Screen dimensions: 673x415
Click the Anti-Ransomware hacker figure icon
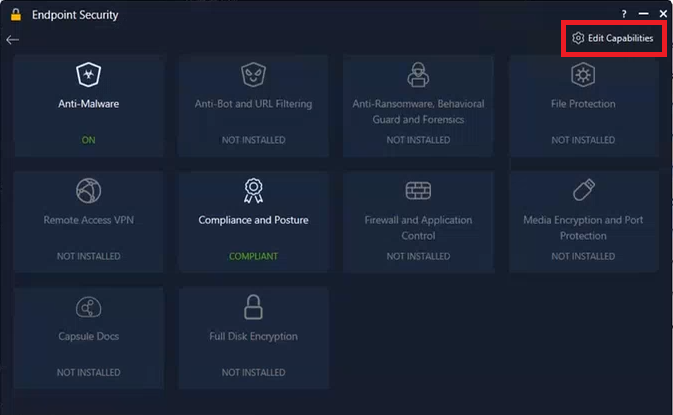[x=418, y=75]
